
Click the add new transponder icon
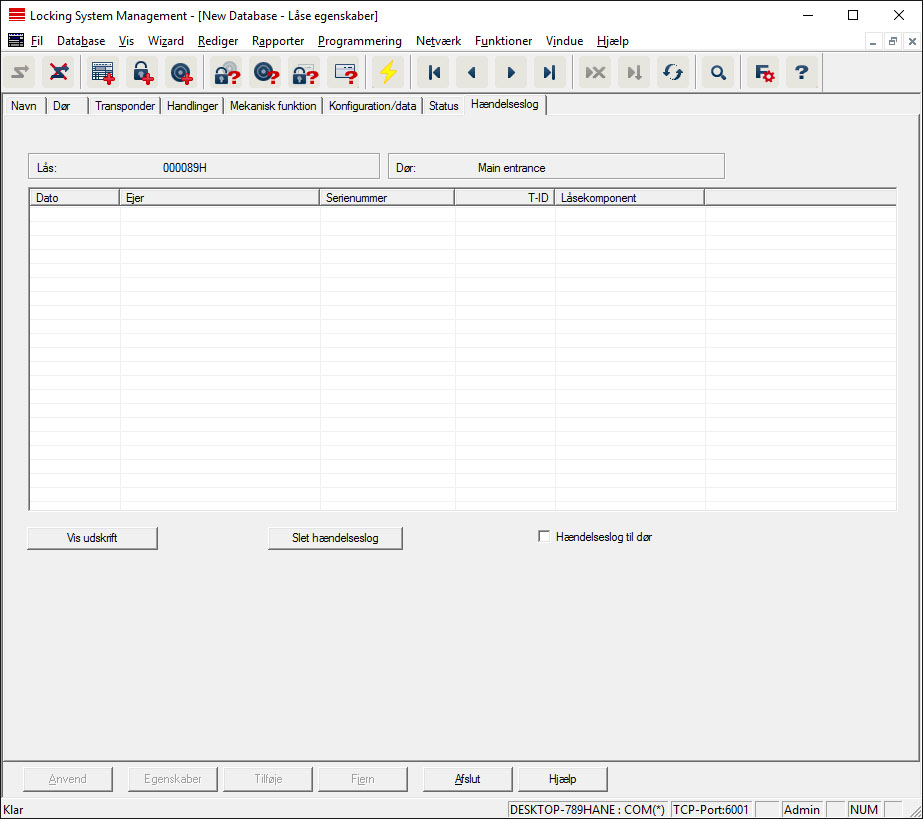181,73
